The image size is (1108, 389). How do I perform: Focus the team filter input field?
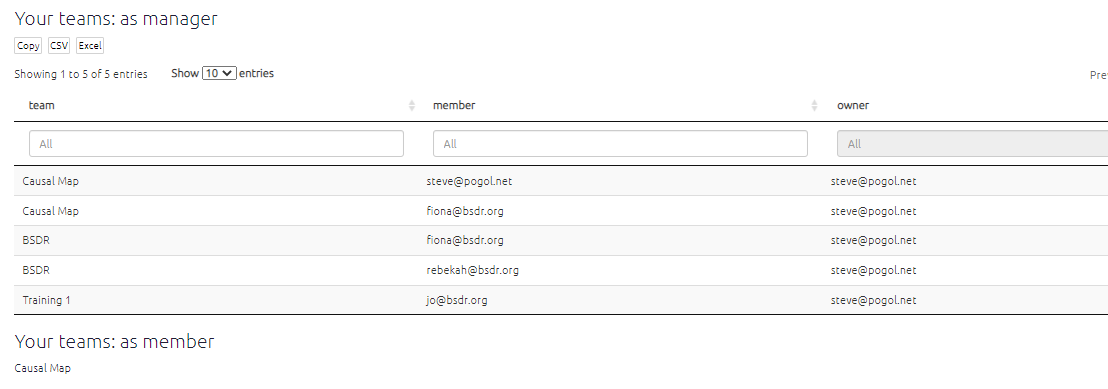click(x=216, y=144)
